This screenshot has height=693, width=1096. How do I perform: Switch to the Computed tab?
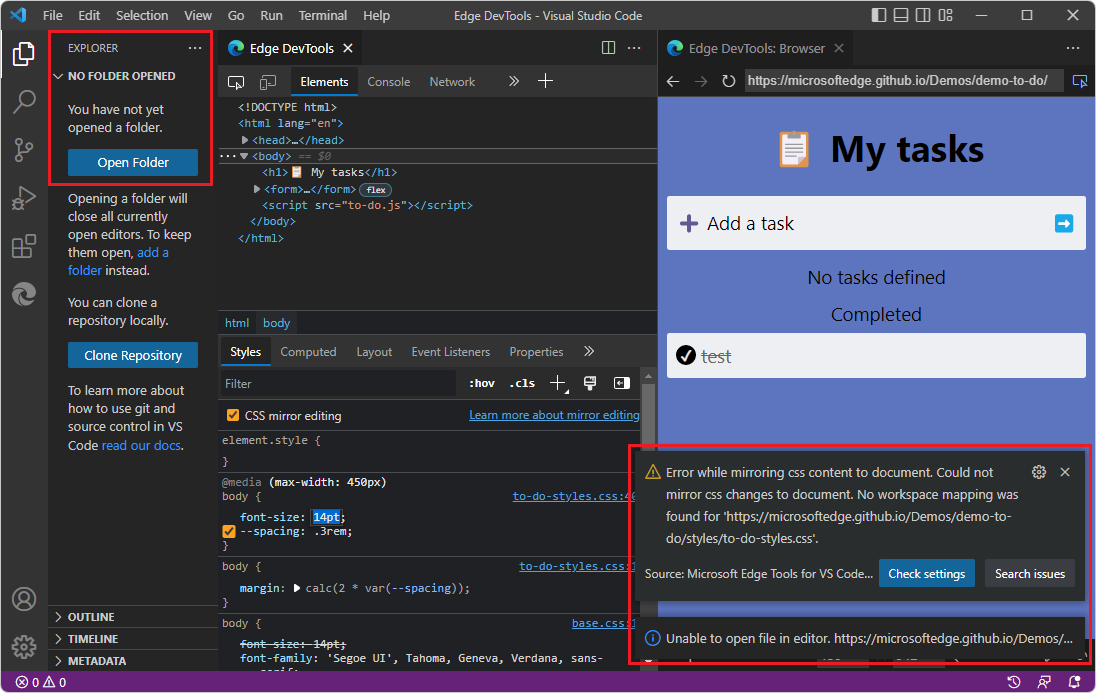[x=308, y=352]
